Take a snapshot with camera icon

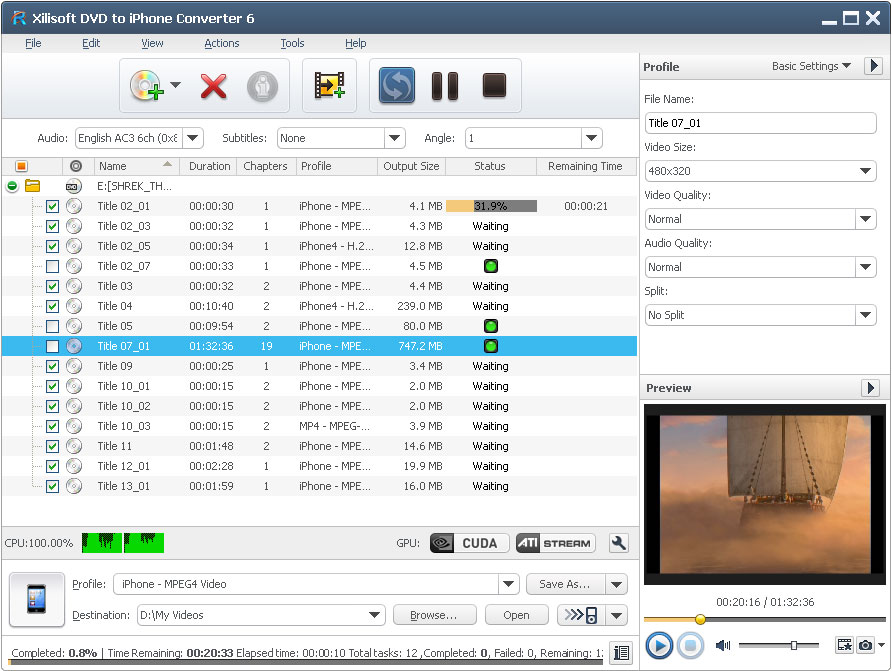pyautogui.click(x=865, y=646)
